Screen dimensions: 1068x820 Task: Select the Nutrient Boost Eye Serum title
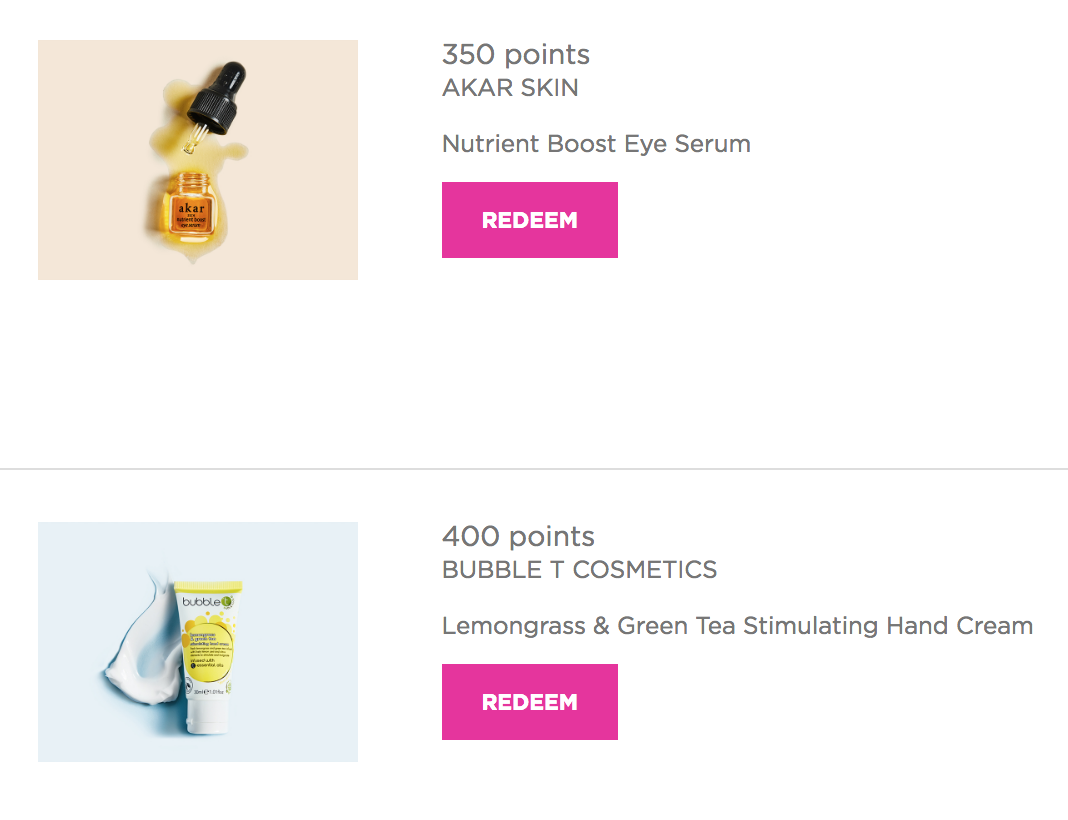(596, 144)
